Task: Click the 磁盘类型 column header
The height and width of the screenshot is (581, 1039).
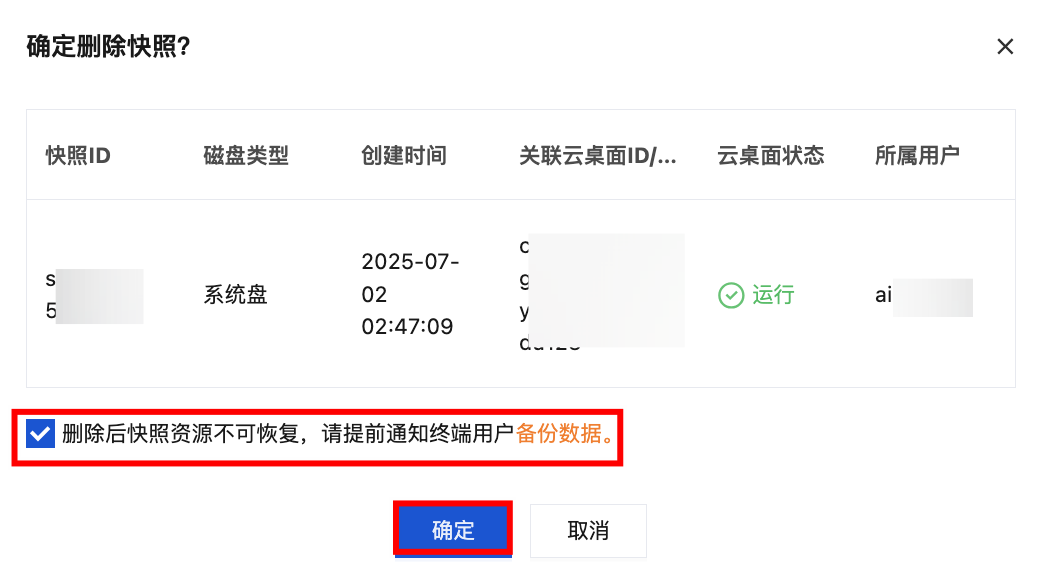Action: tap(245, 156)
